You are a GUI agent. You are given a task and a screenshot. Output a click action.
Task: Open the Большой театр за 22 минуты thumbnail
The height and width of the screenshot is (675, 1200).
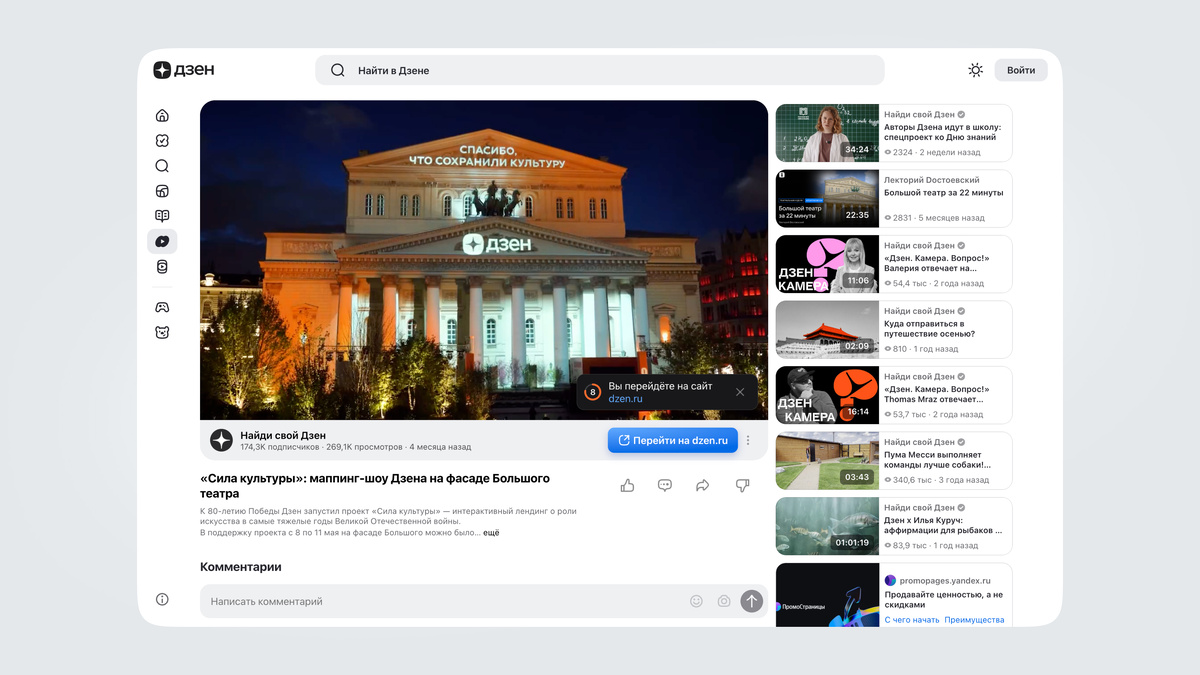point(827,198)
